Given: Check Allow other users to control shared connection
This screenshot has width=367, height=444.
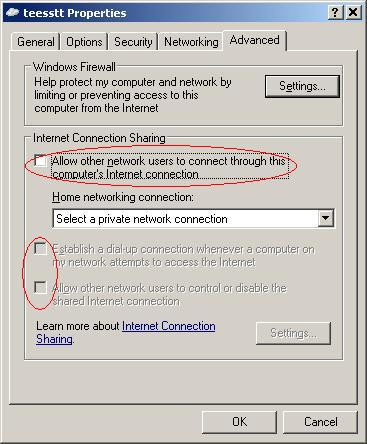Looking at the screenshot, I should pos(40,287).
